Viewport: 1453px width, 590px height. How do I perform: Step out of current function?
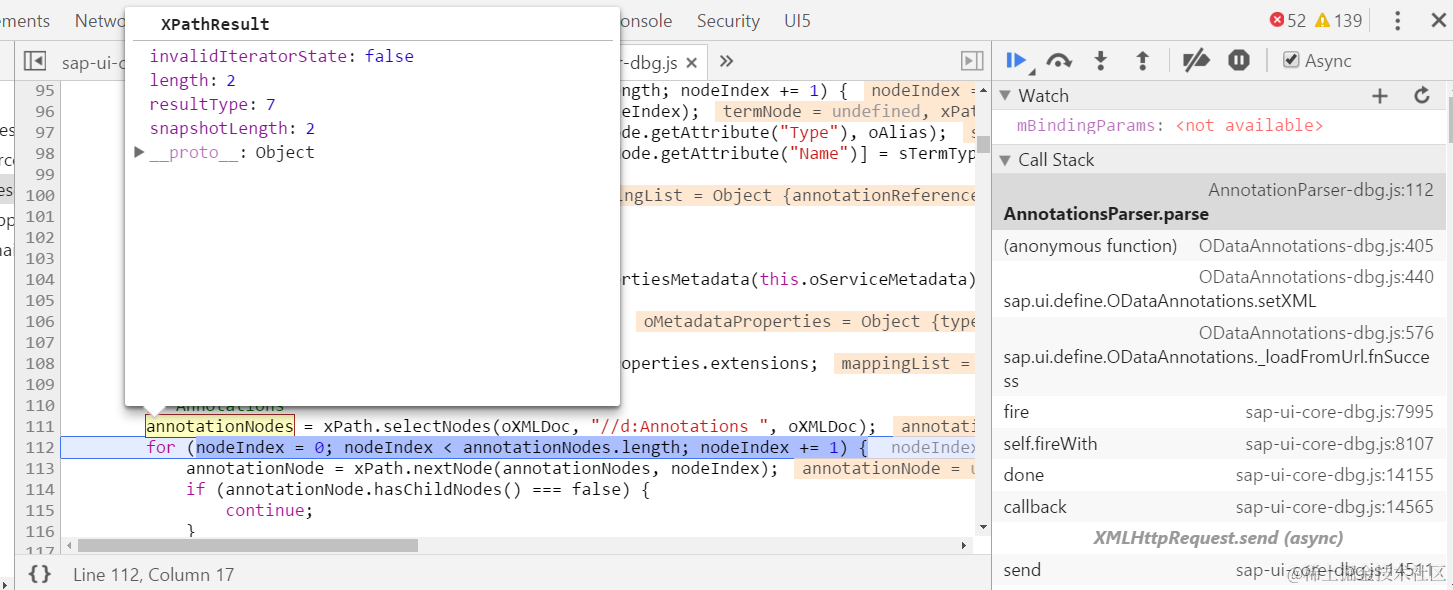(1142, 61)
